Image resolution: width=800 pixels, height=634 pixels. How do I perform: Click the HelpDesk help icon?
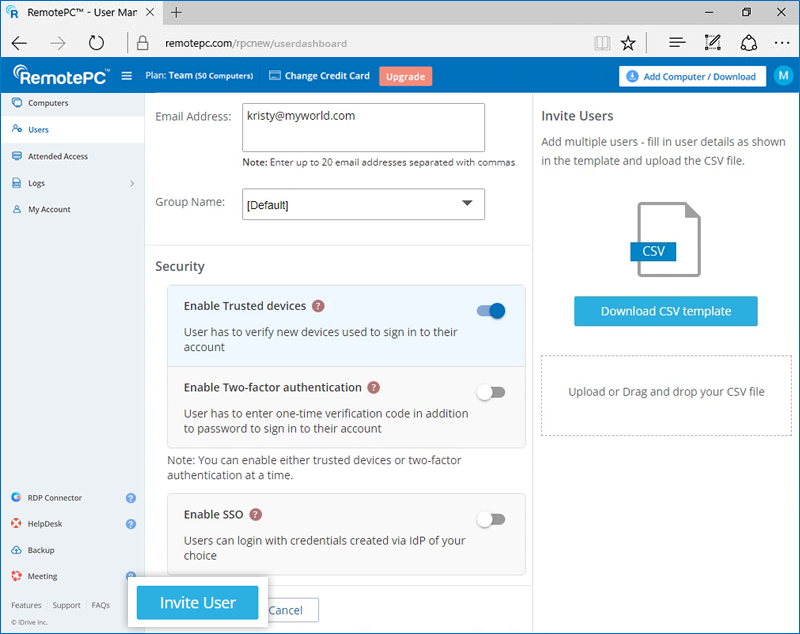[131, 524]
